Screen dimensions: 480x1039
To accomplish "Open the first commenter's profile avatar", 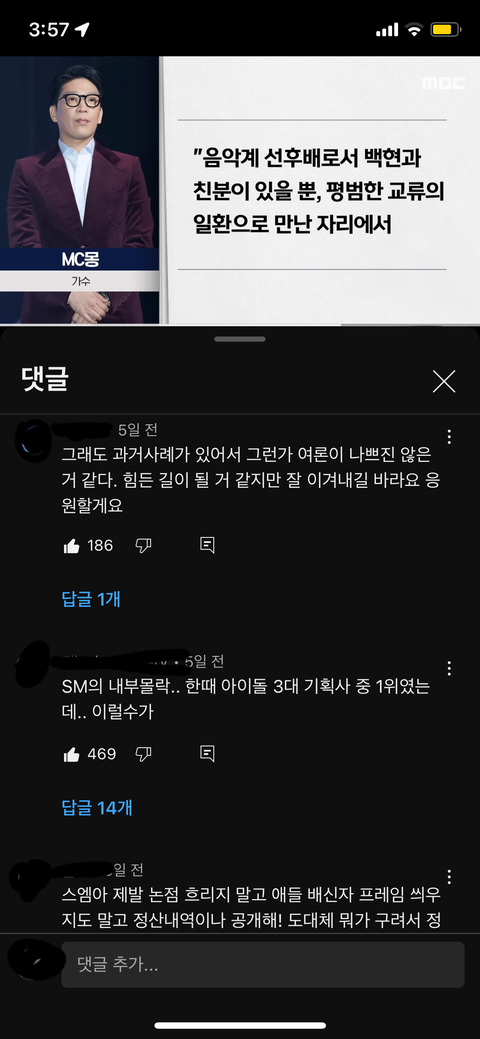I will [x=32, y=439].
